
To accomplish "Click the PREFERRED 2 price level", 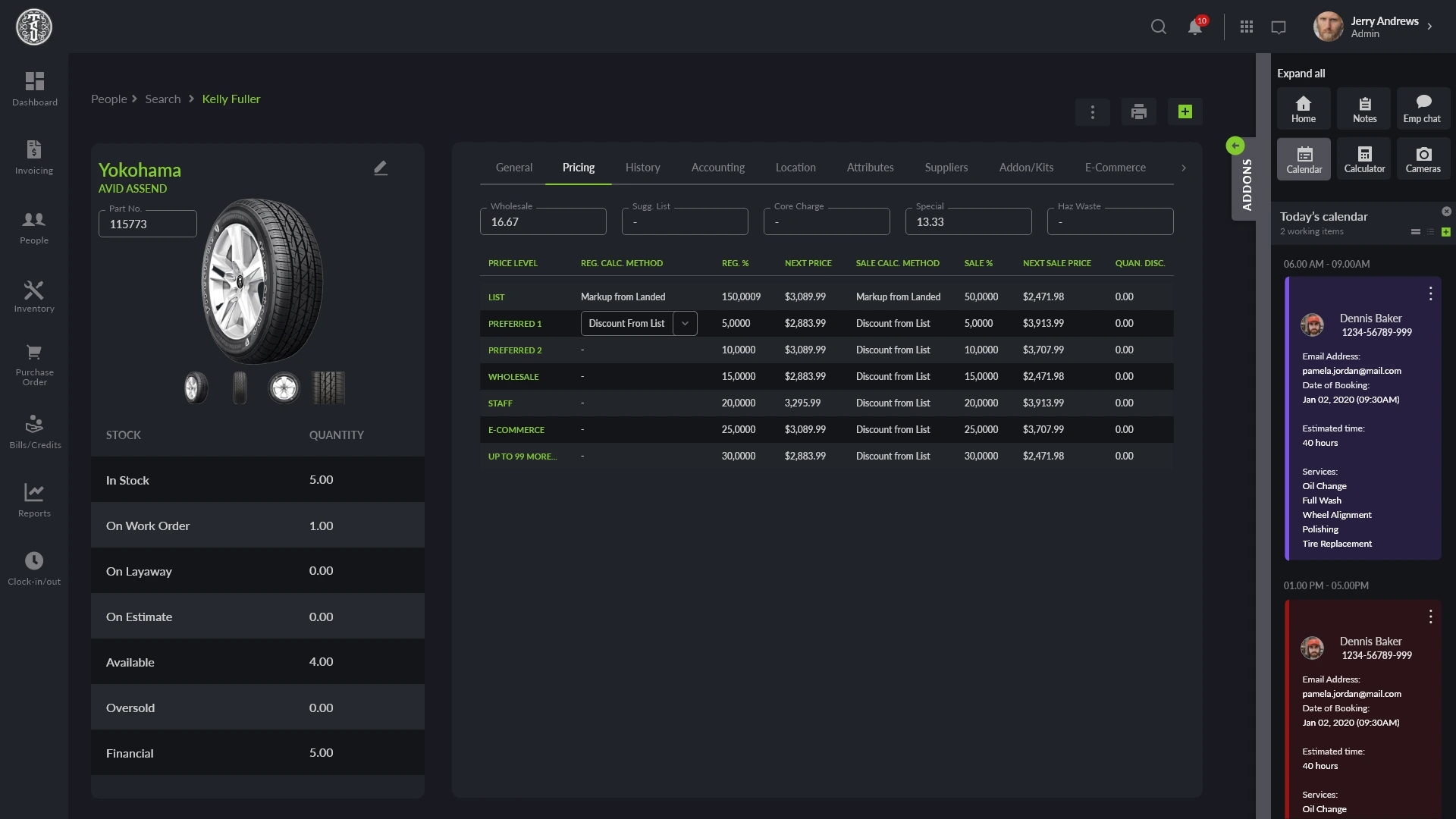I will click(x=515, y=350).
